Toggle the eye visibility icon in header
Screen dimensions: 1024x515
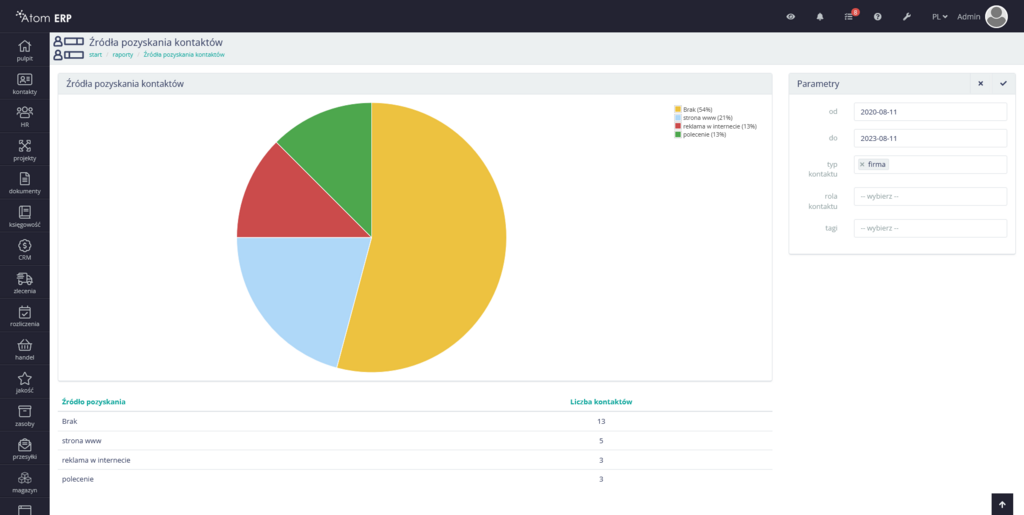pos(791,17)
